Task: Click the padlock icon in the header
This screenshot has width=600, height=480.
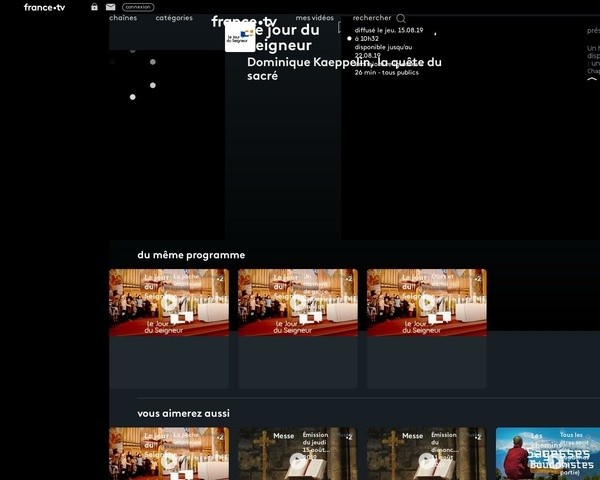Action: pyautogui.click(x=94, y=7)
